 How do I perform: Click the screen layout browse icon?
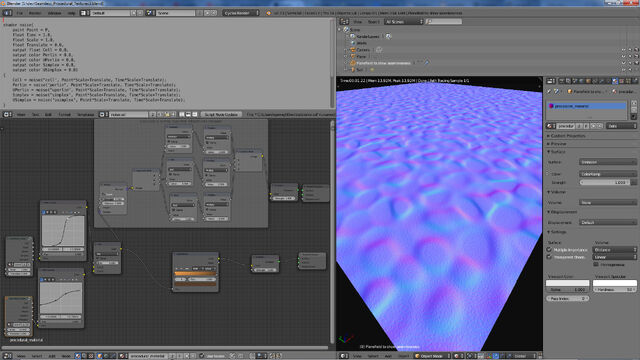(x=84, y=13)
